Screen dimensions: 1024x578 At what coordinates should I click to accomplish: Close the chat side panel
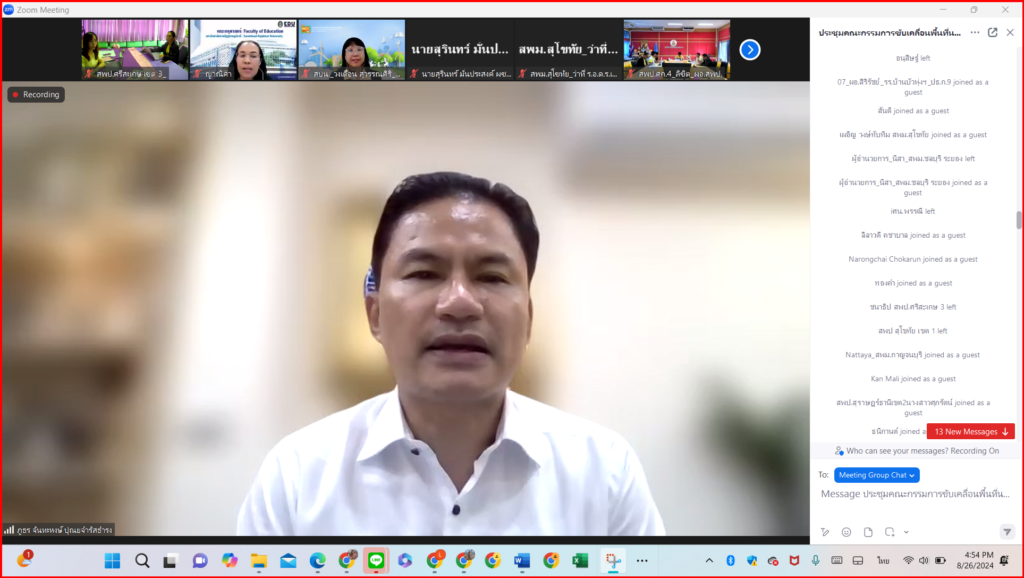(x=1010, y=32)
